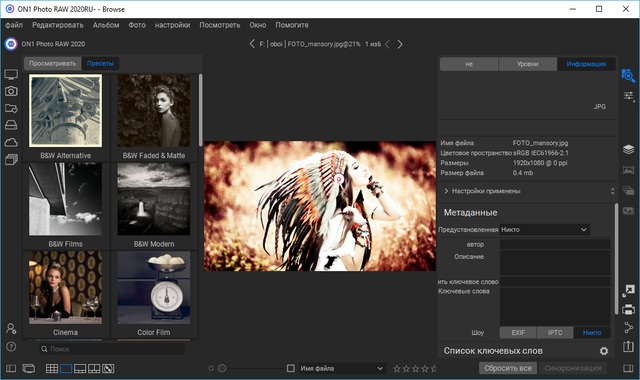Switch to the Пресеты tab

pos(100,63)
